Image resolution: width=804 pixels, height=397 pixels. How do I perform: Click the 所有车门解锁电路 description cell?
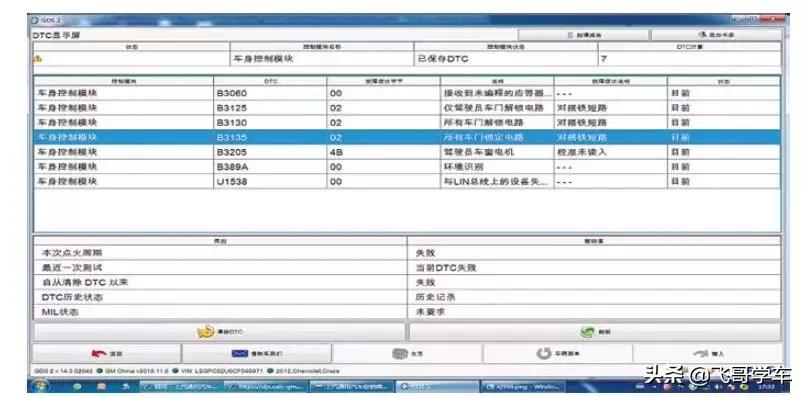pos(497,123)
